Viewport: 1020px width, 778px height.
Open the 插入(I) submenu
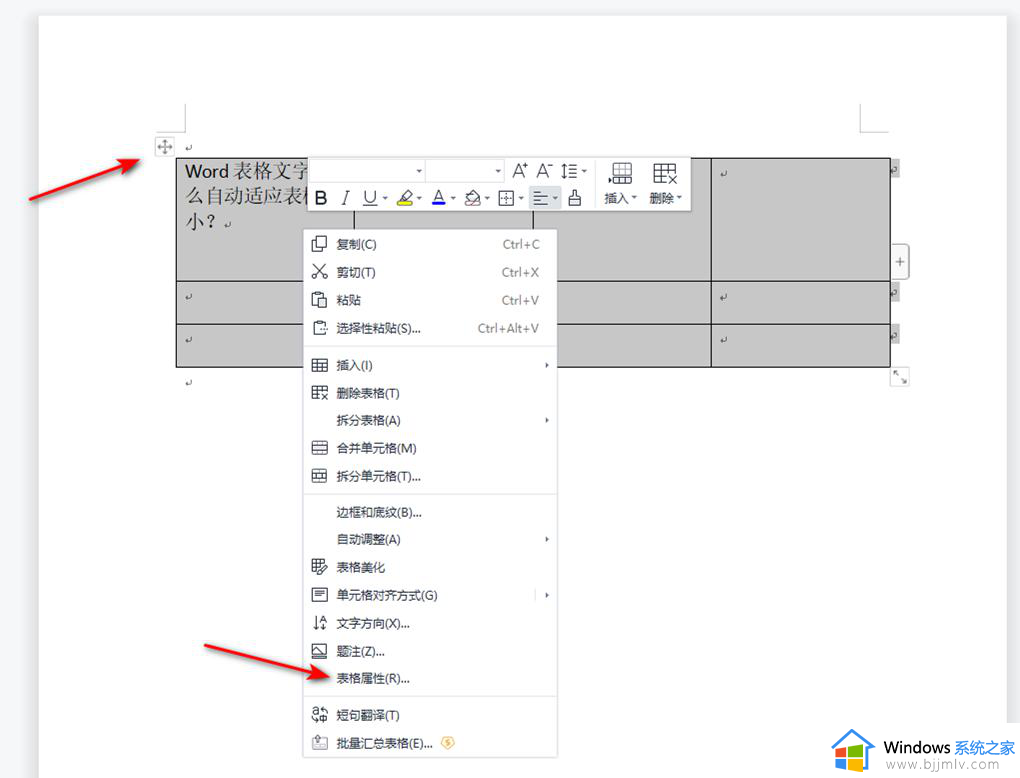tap(430, 366)
